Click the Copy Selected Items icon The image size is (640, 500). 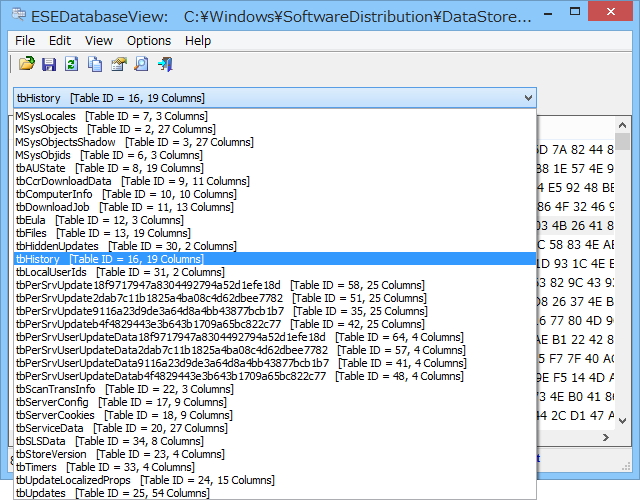(95, 64)
